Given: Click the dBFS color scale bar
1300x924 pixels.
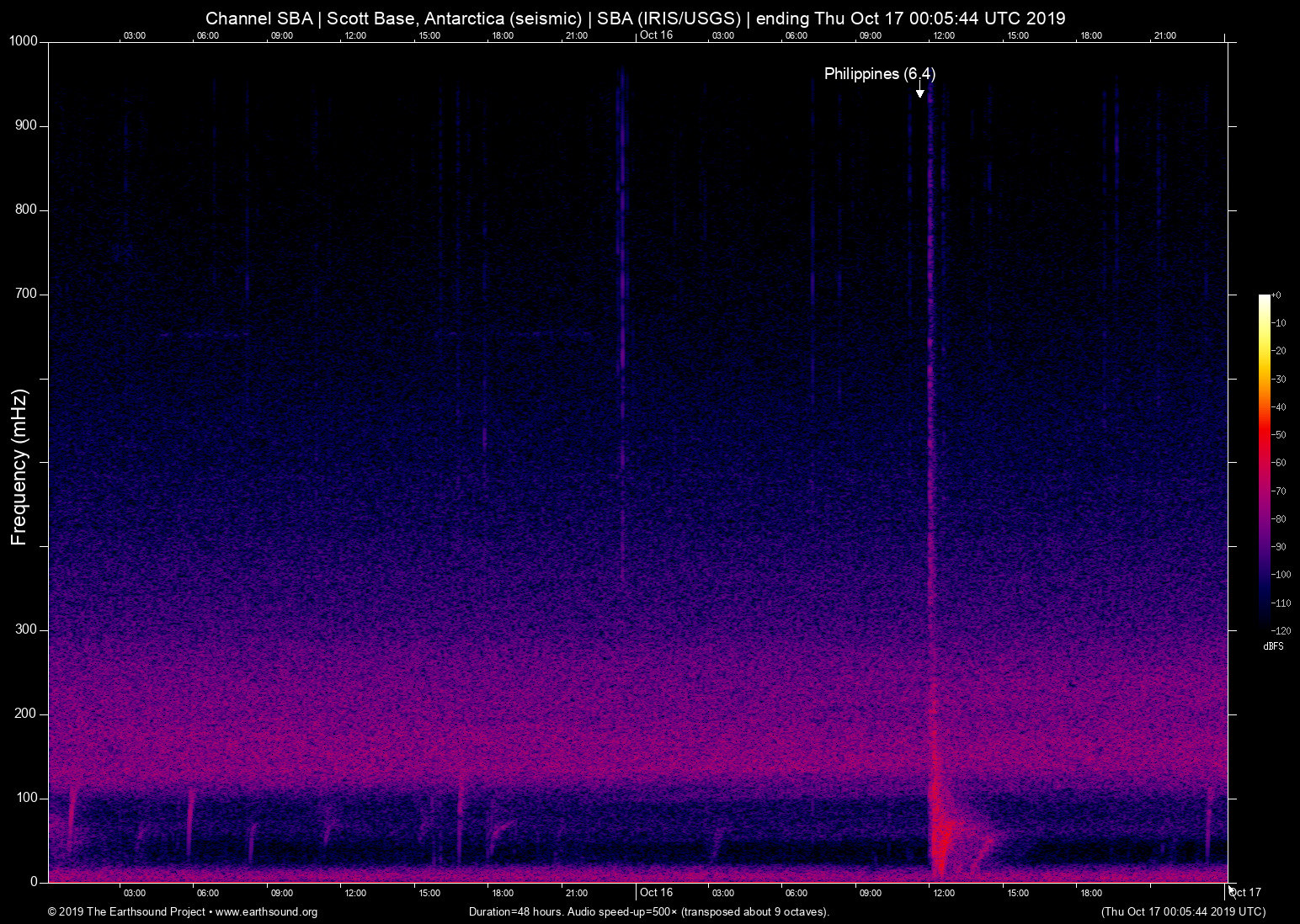Looking at the screenshot, I should [1264, 461].
